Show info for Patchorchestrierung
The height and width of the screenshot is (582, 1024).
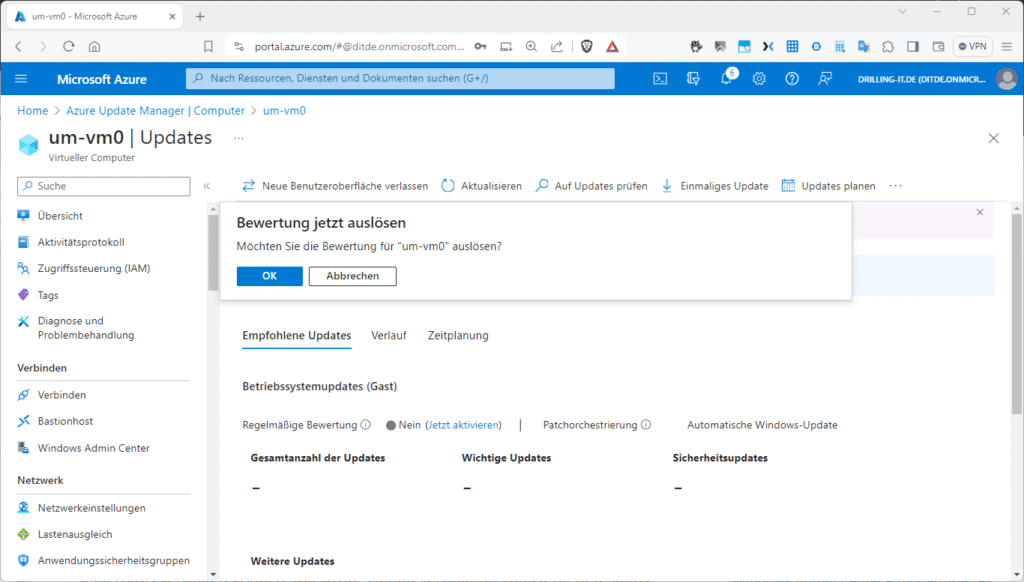click(x=646, y=425)
